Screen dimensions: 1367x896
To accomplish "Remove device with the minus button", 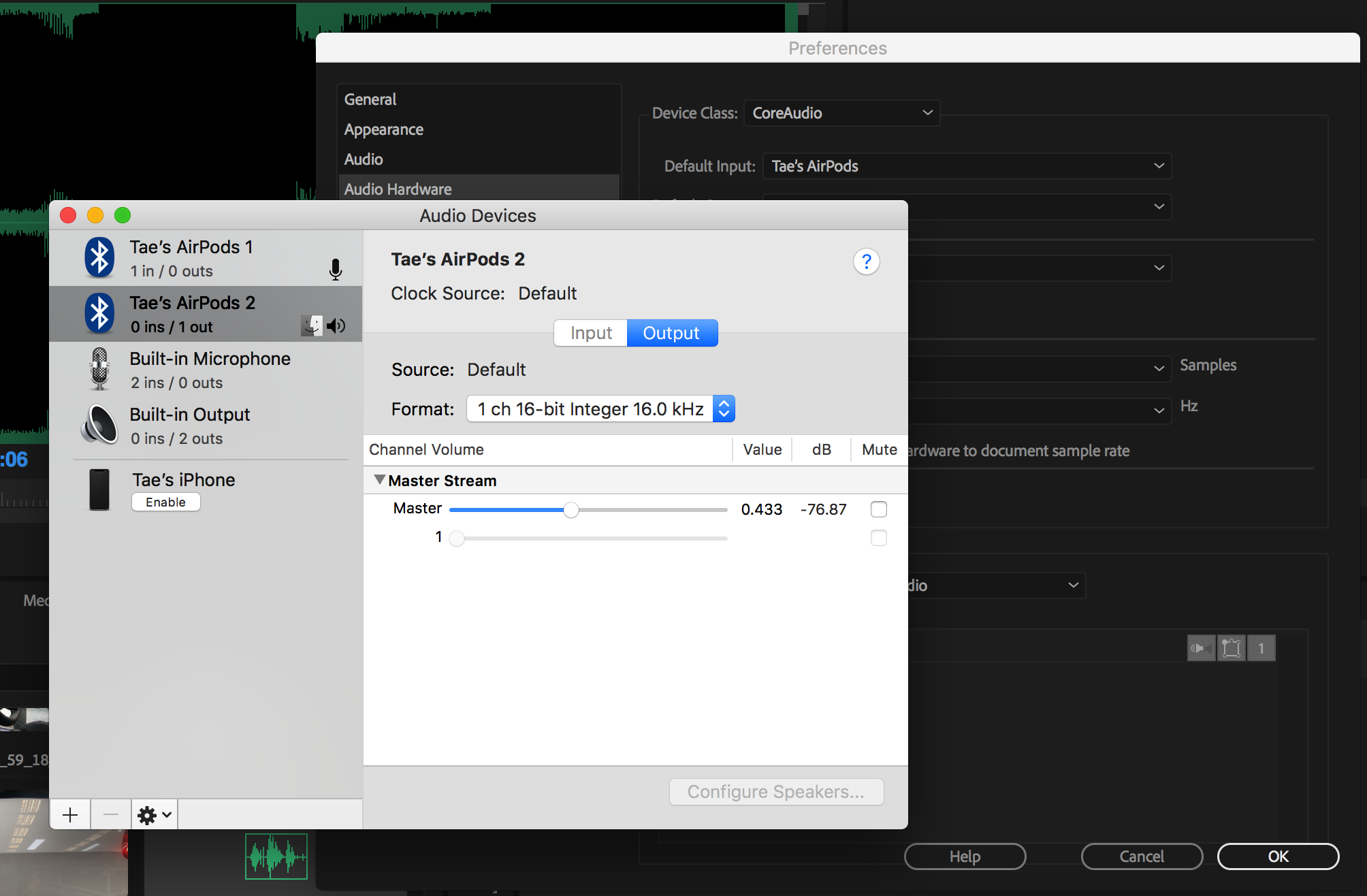I will point(111,814).
